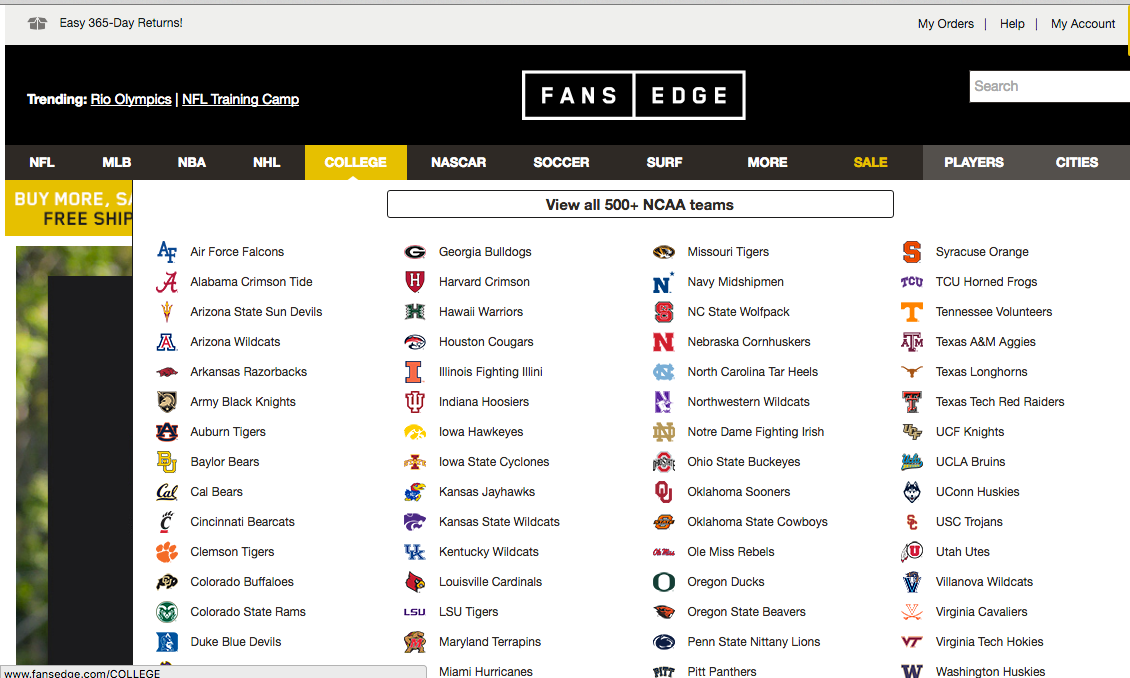
Task: Select Cincinnati Bearcats team link
Action: pyautogui.click(x=242, y=522)
